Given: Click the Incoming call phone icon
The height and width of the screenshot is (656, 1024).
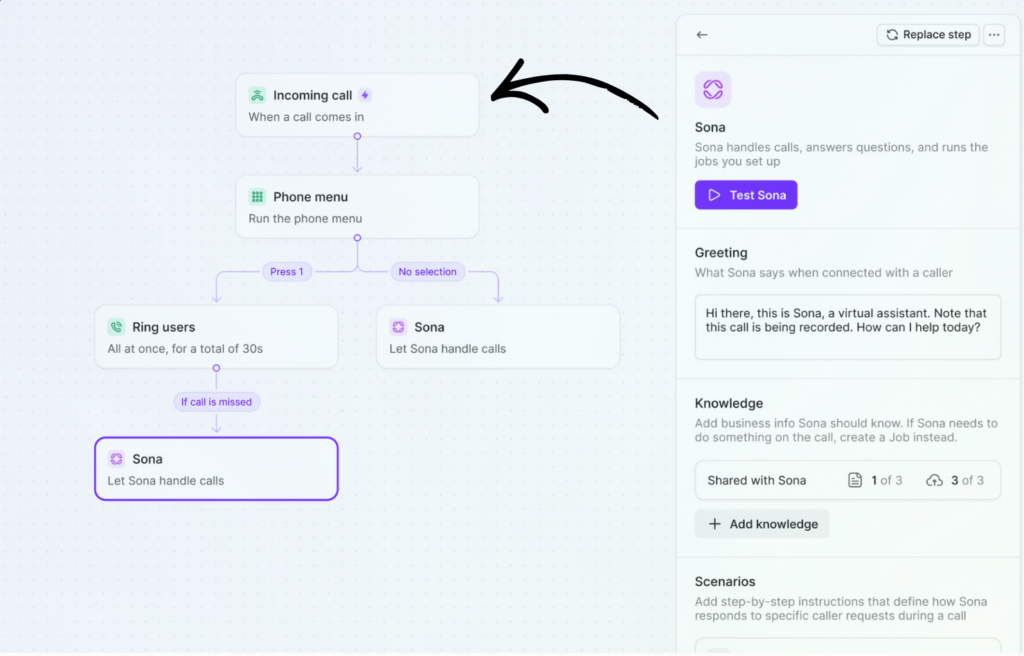Looking at the screenshot, I should click(x=258, y=95).
